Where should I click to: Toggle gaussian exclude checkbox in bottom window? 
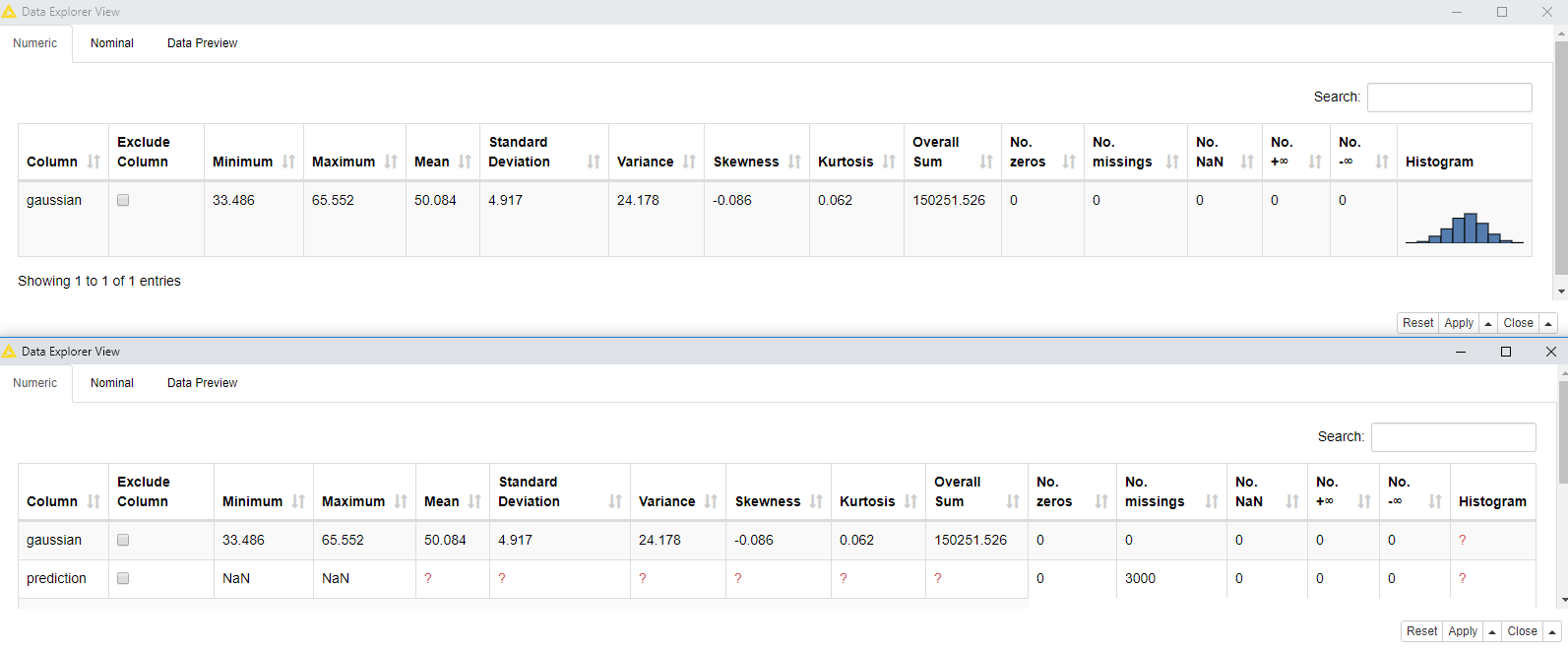pos(123,540)
